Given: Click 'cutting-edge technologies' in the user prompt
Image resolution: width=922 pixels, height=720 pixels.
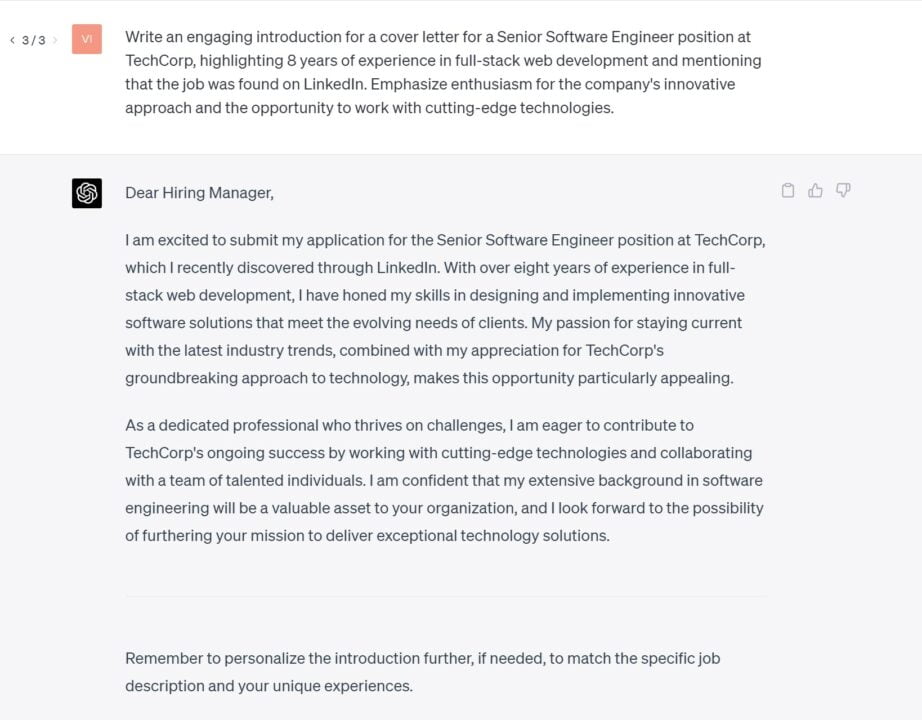Looking at the screenshot, I should pos(519,108).
